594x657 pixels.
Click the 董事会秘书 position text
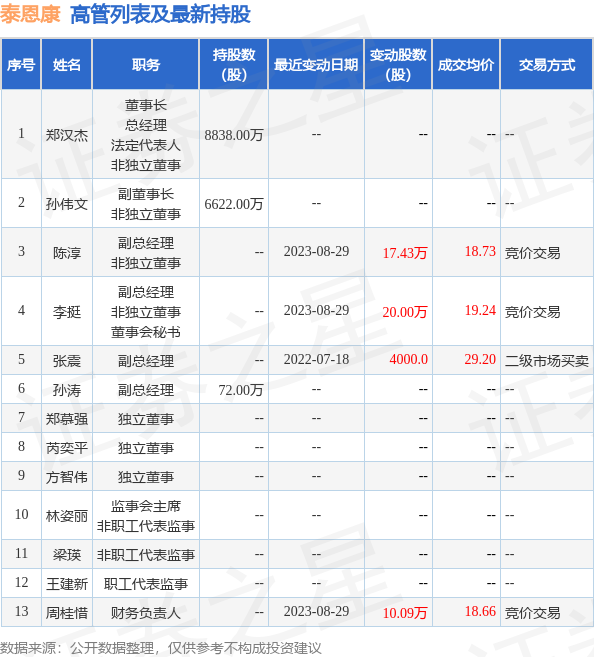(145, 332)
